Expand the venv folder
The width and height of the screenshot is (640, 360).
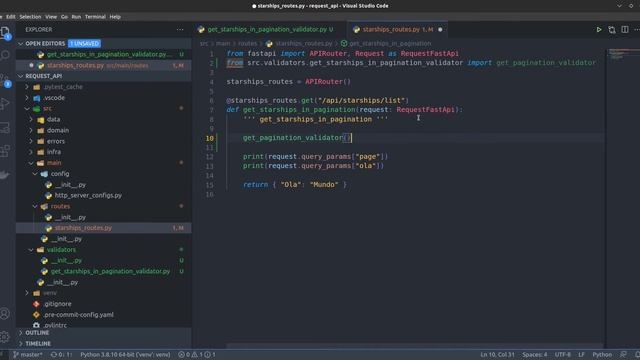click(49, 293)
